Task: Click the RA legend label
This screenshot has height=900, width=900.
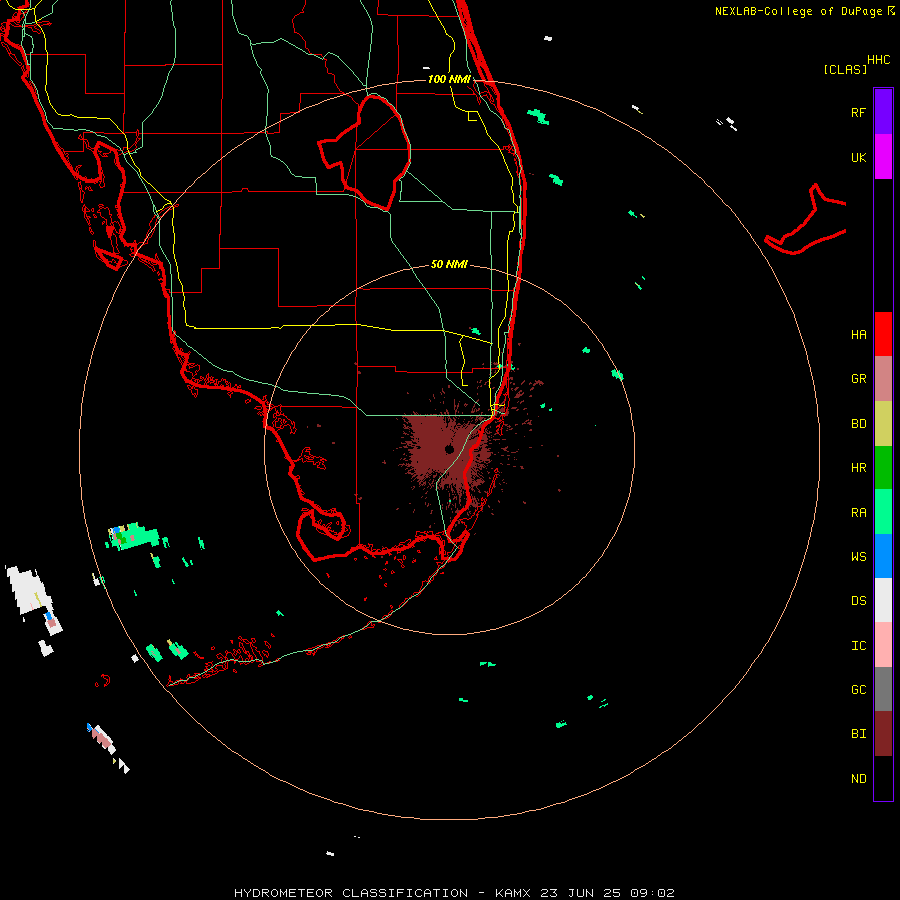Action: [858, 513]
